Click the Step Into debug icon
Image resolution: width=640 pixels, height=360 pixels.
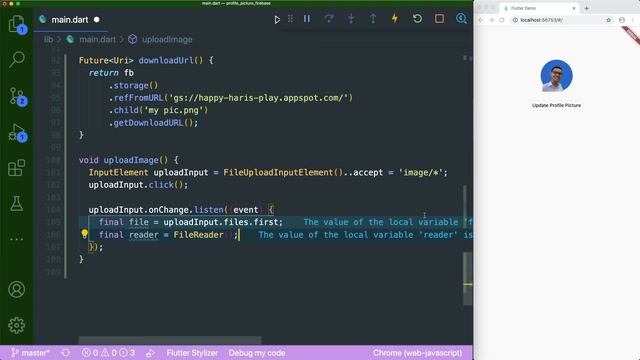[x=351, y=19]
